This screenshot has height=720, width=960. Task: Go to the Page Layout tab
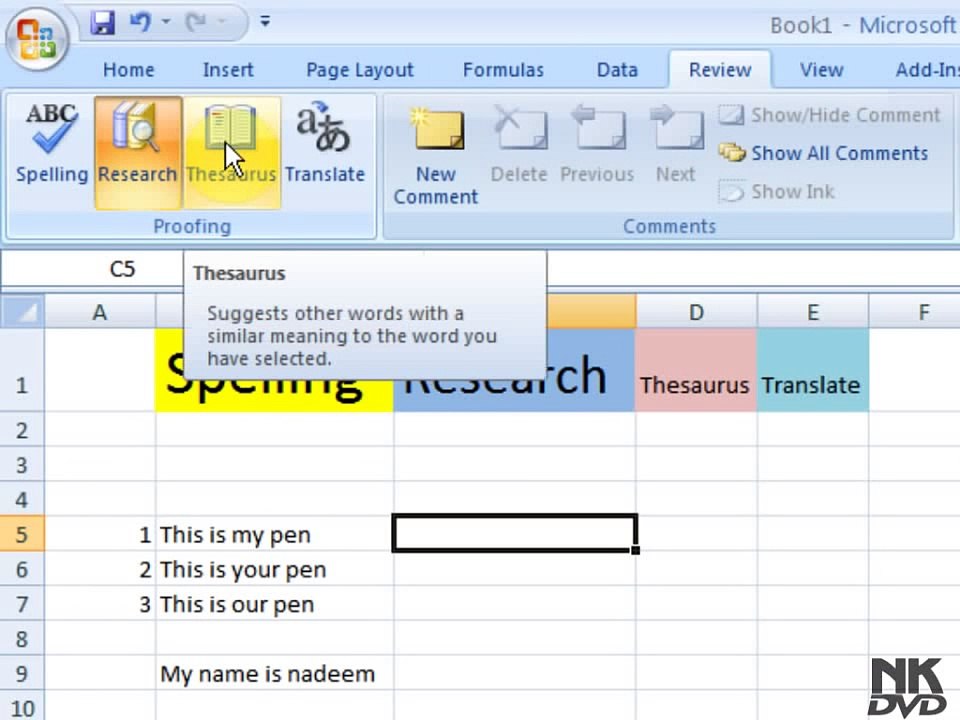[360, 70]
